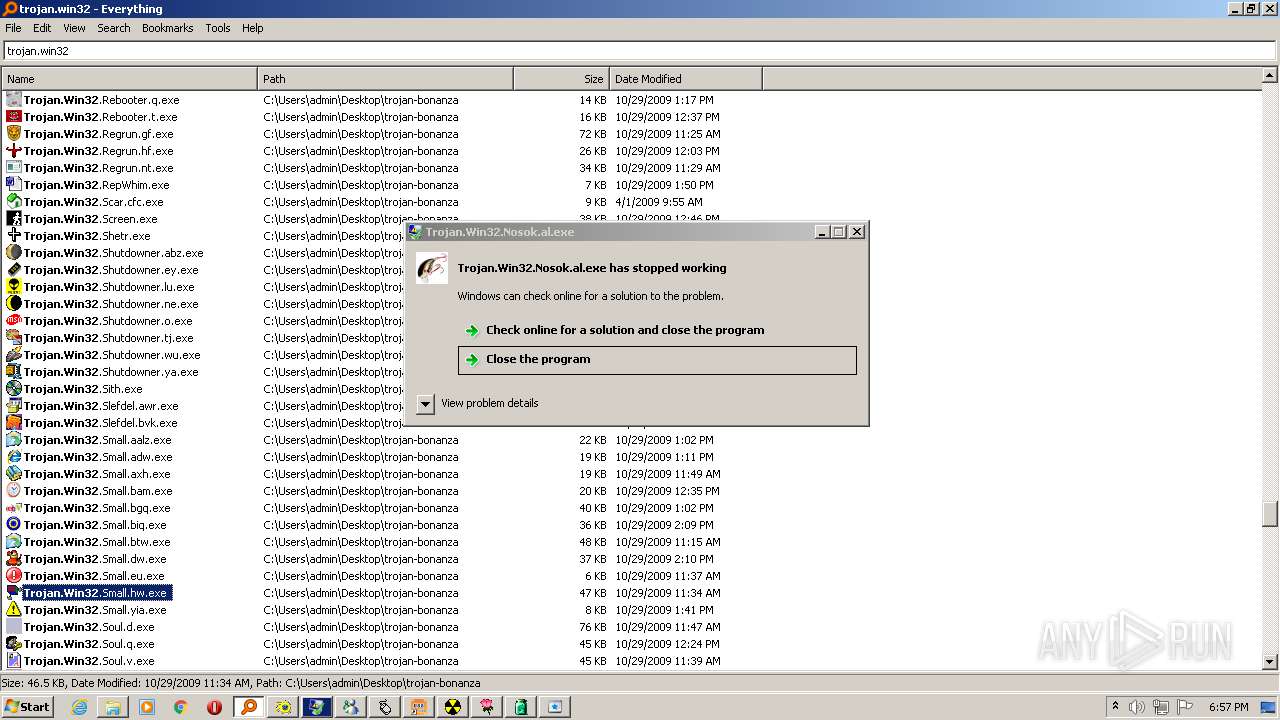Image resolution: width=1280 pixels, height=720 pixels.
Task: Click the scroll down arrow of results list
Action: coord(1270,661)
